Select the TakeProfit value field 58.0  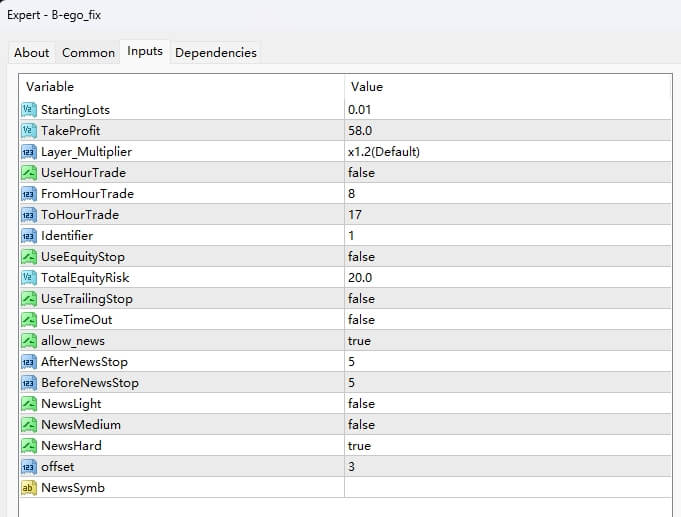(x=360, y=130)
